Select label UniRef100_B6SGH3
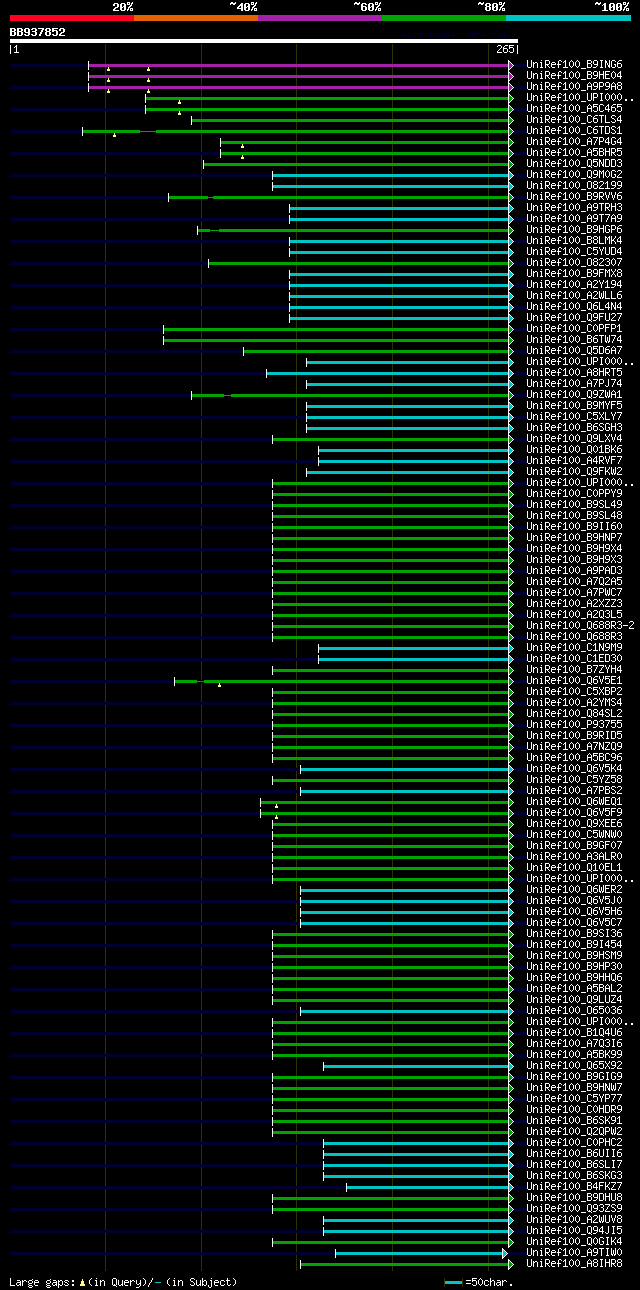The width and height of the screenshot is (640, 1290). click(574, 428)
